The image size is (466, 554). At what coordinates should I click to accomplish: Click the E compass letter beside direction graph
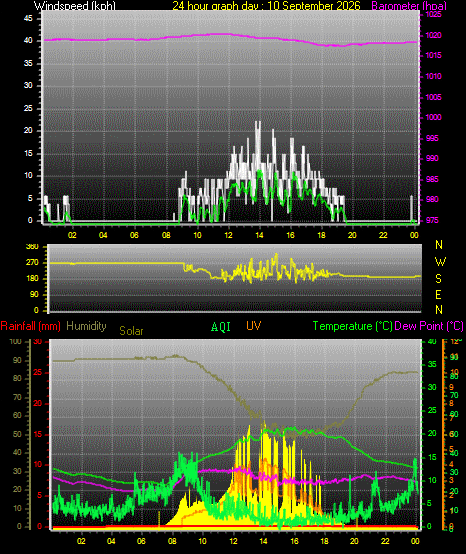tap(438, 295)
